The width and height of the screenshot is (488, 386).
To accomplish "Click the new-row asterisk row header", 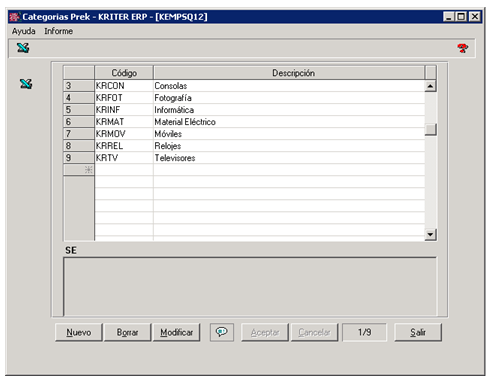I will 79,170.
